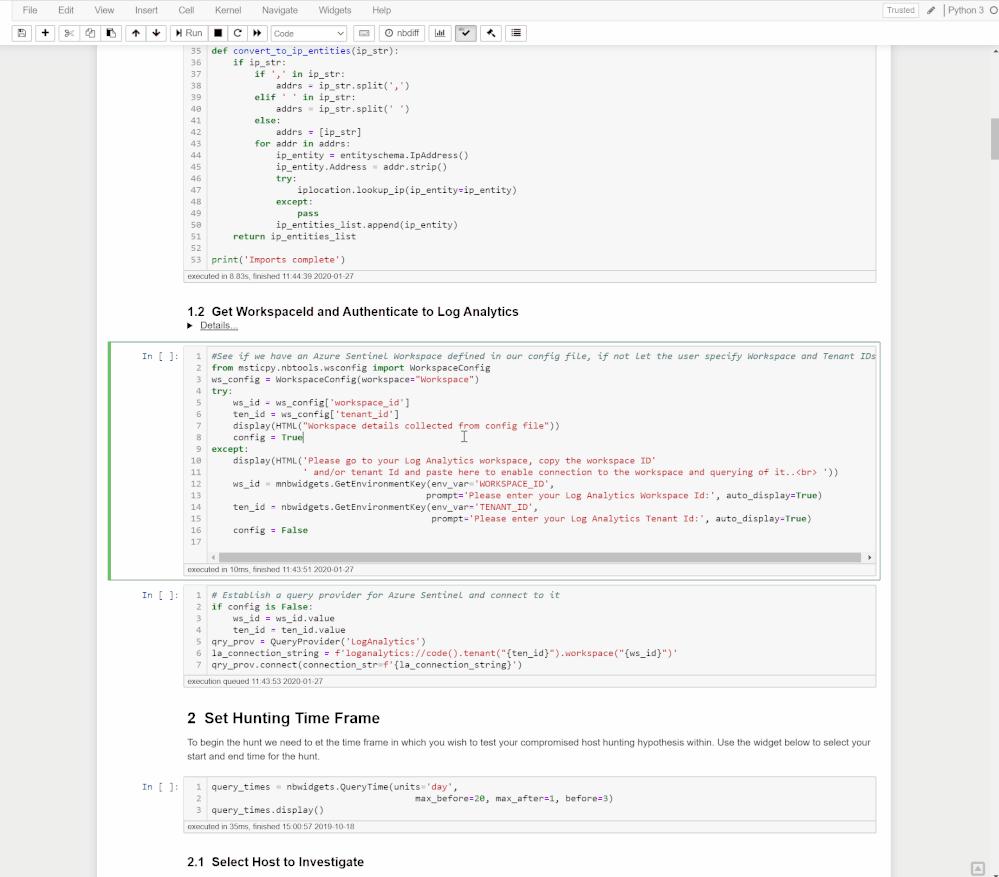Image resolution: width=999 pixels, height=877 pixels.
Task: Click 'executed in 10ms' timing status
Action: tap(270, 569)
